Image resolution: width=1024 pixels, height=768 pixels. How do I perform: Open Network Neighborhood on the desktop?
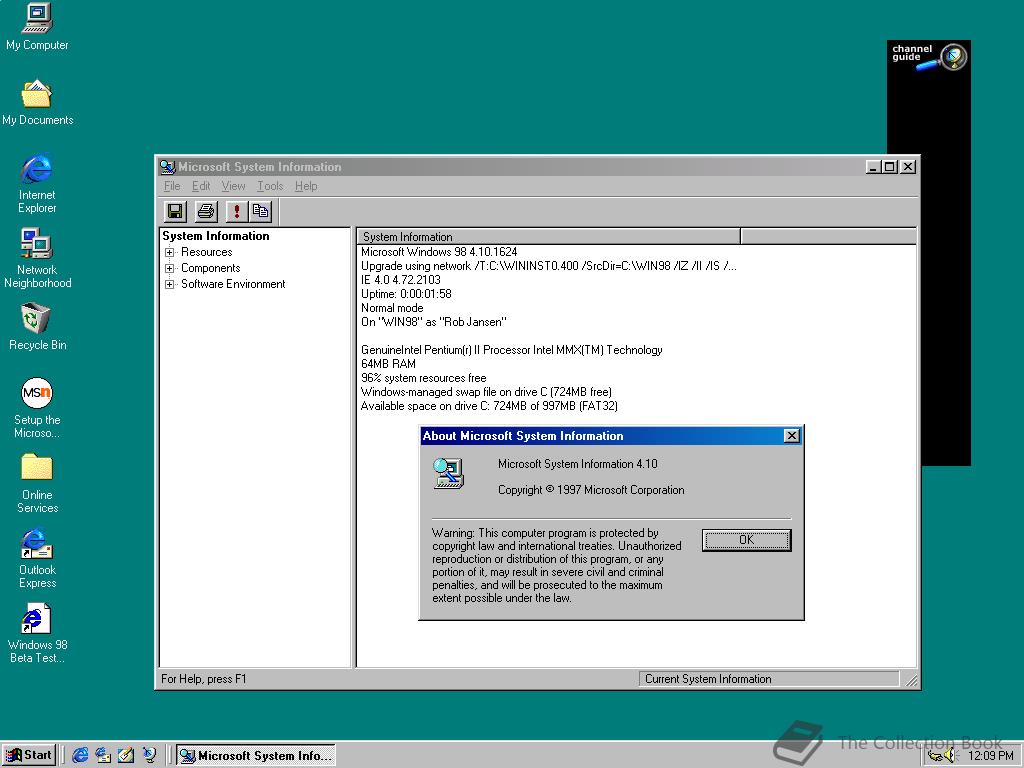[x=36, y=245]
